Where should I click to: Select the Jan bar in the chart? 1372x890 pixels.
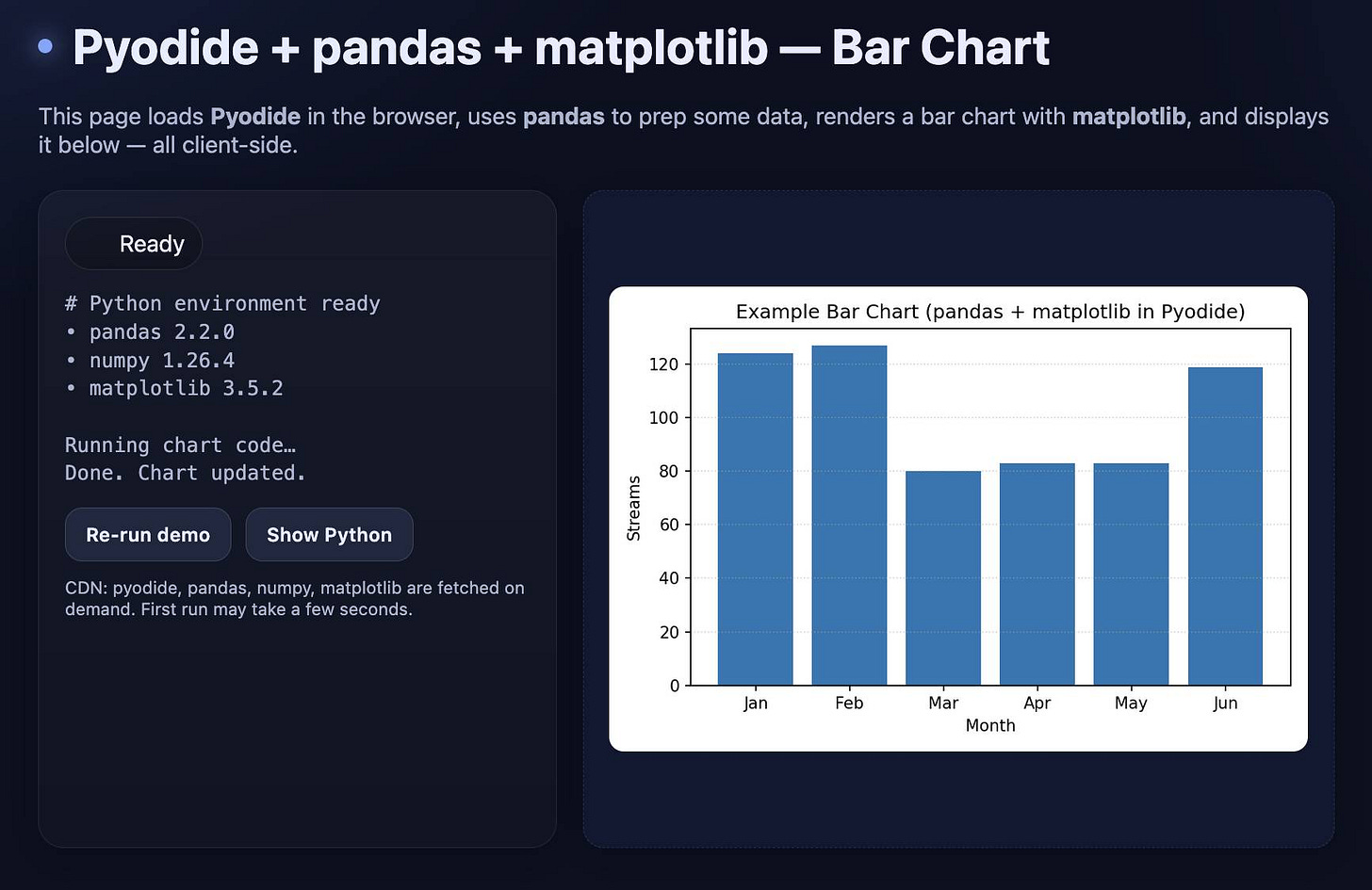pos(754,518)
